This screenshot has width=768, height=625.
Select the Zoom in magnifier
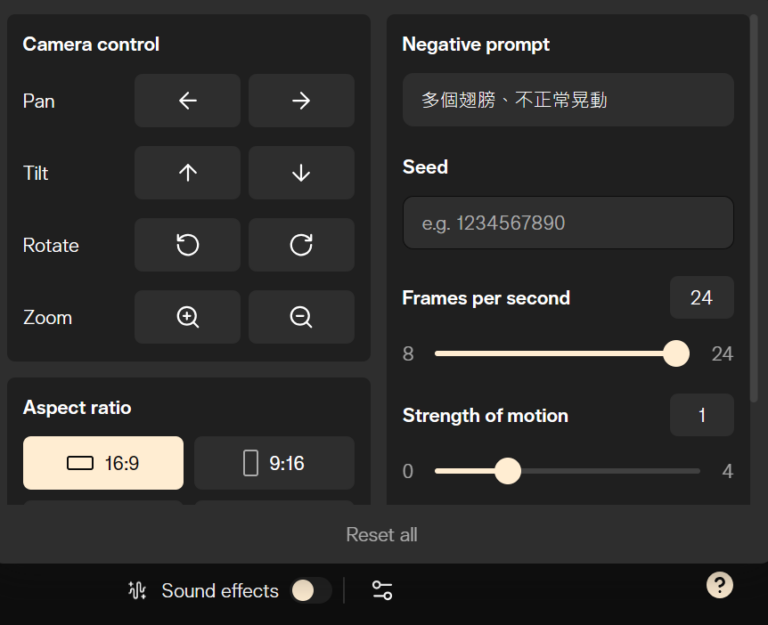[x=187, y=317]
